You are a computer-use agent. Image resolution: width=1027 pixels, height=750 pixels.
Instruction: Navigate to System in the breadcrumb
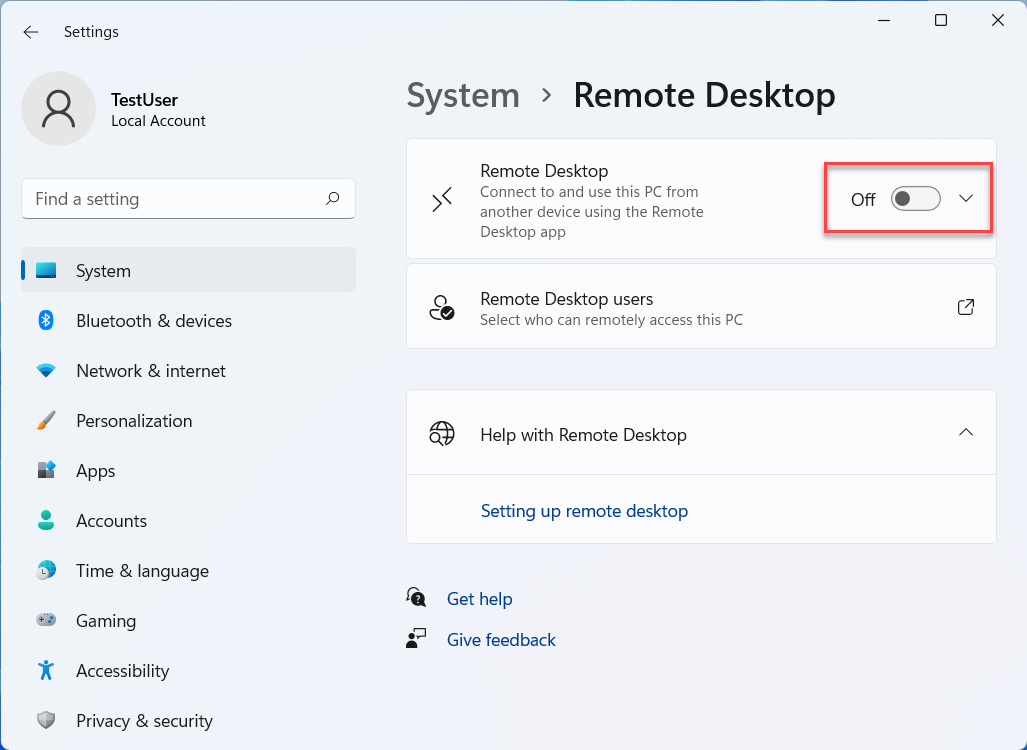(463, 96)
